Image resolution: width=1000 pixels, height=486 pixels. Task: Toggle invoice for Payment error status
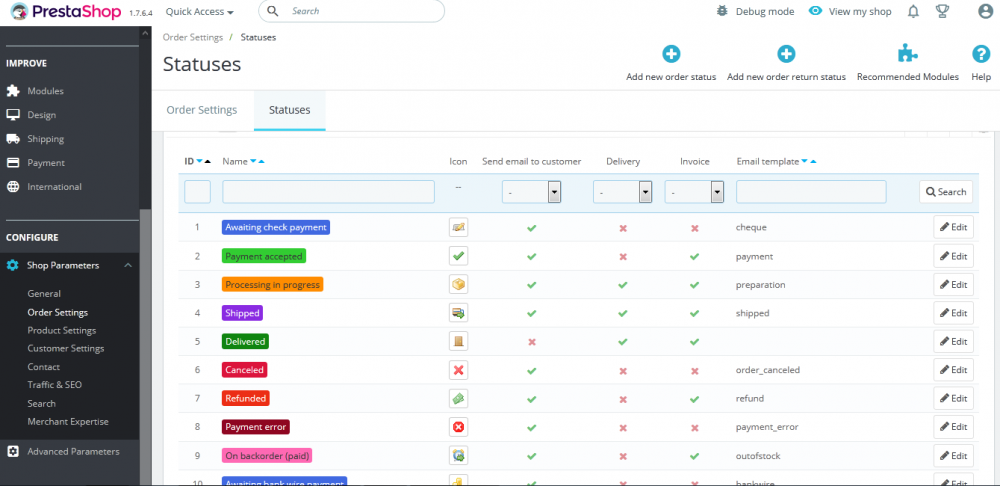pyautogui.click(x=695, y=427)
